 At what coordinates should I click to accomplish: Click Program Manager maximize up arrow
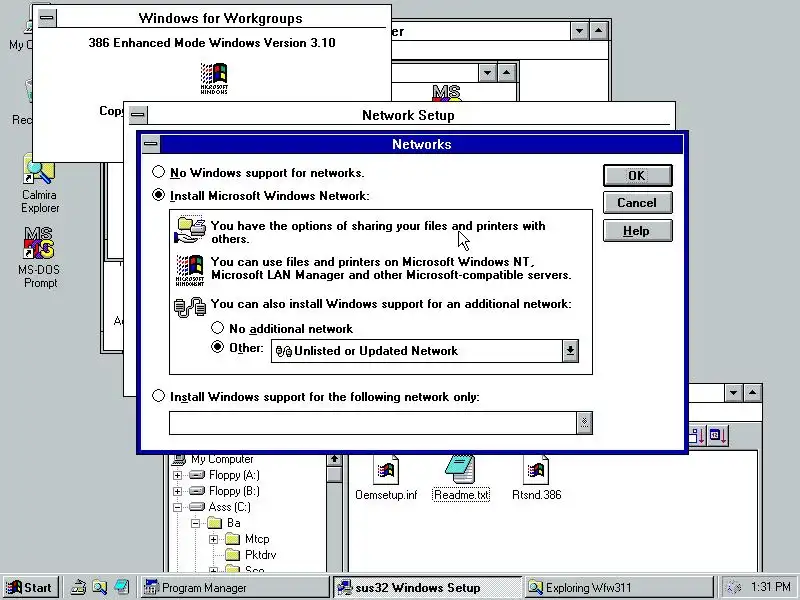click(599, 31)
